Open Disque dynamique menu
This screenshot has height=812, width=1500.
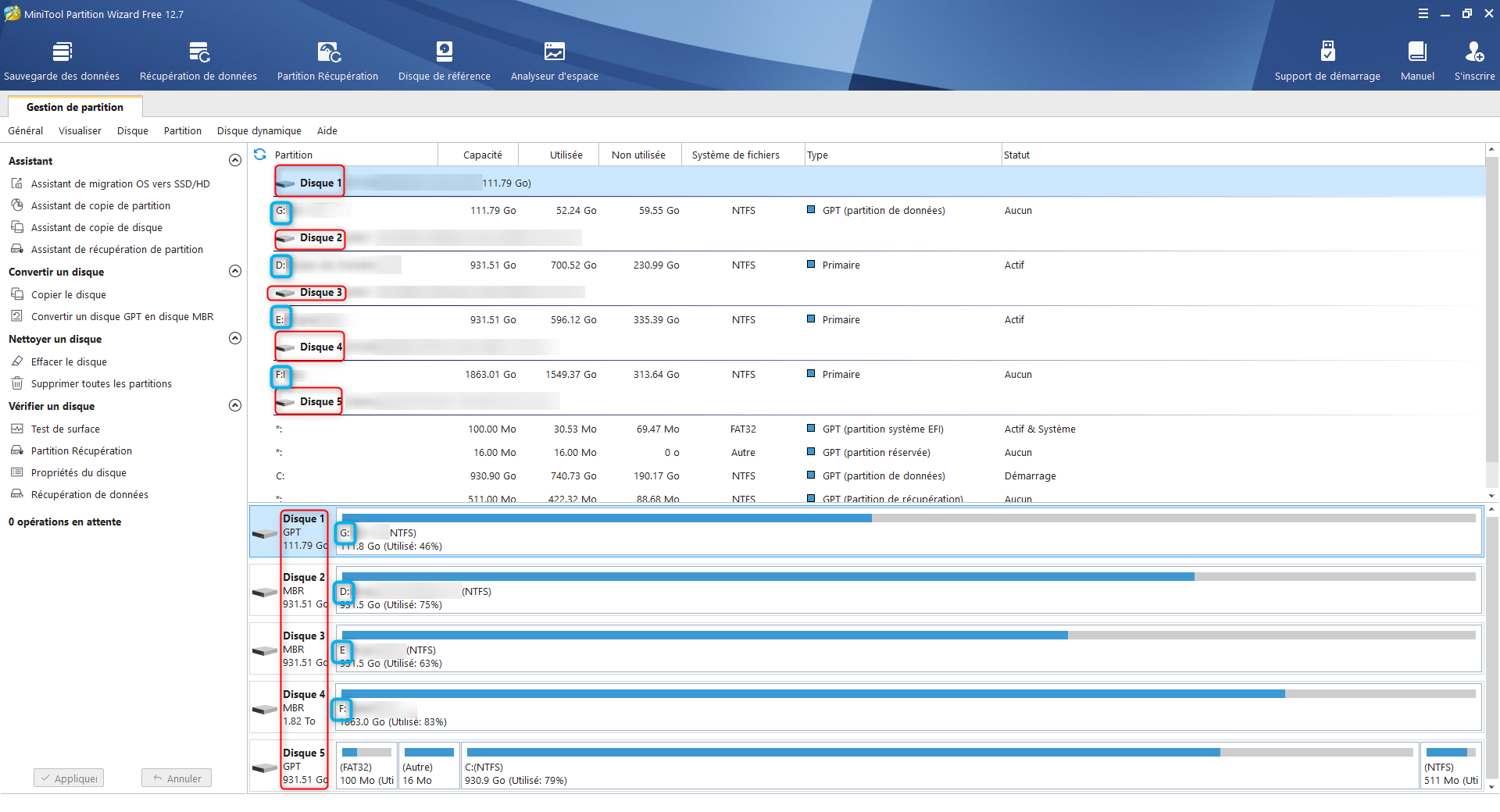pyautogui.click(x=259, y=130)
